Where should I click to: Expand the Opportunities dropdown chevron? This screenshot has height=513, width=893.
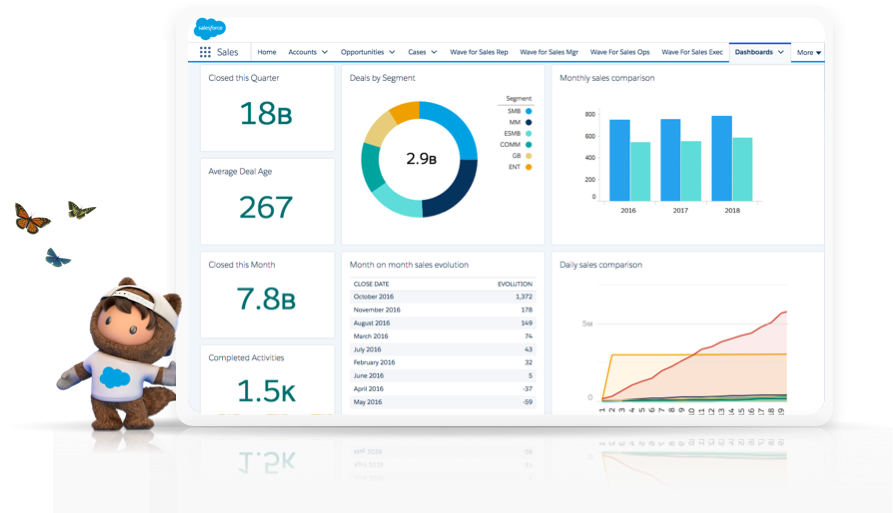click(x=392, y=52)
